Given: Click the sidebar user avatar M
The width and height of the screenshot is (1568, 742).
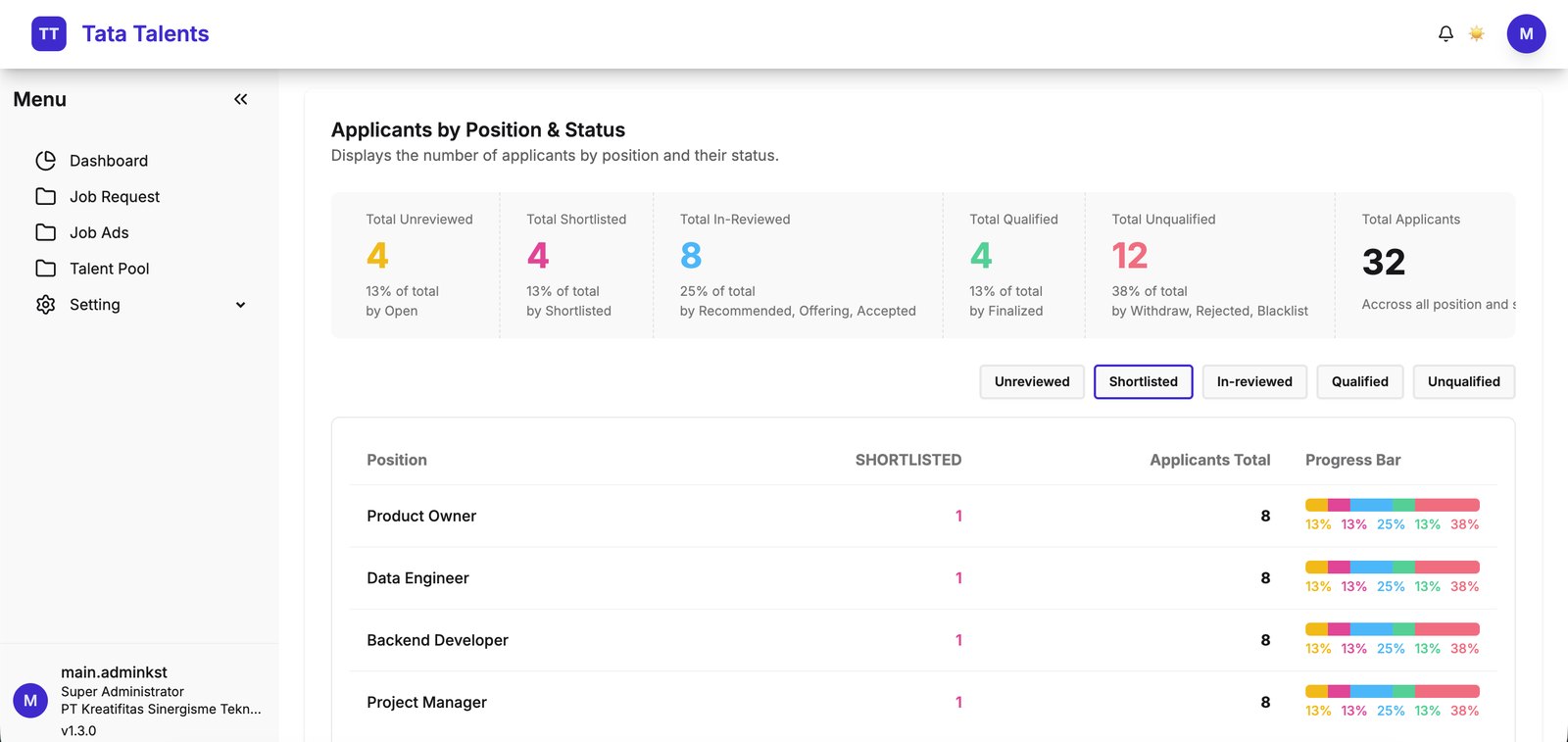Looking at the screenshot, I should pyautogui.click(x=30, y=701).
